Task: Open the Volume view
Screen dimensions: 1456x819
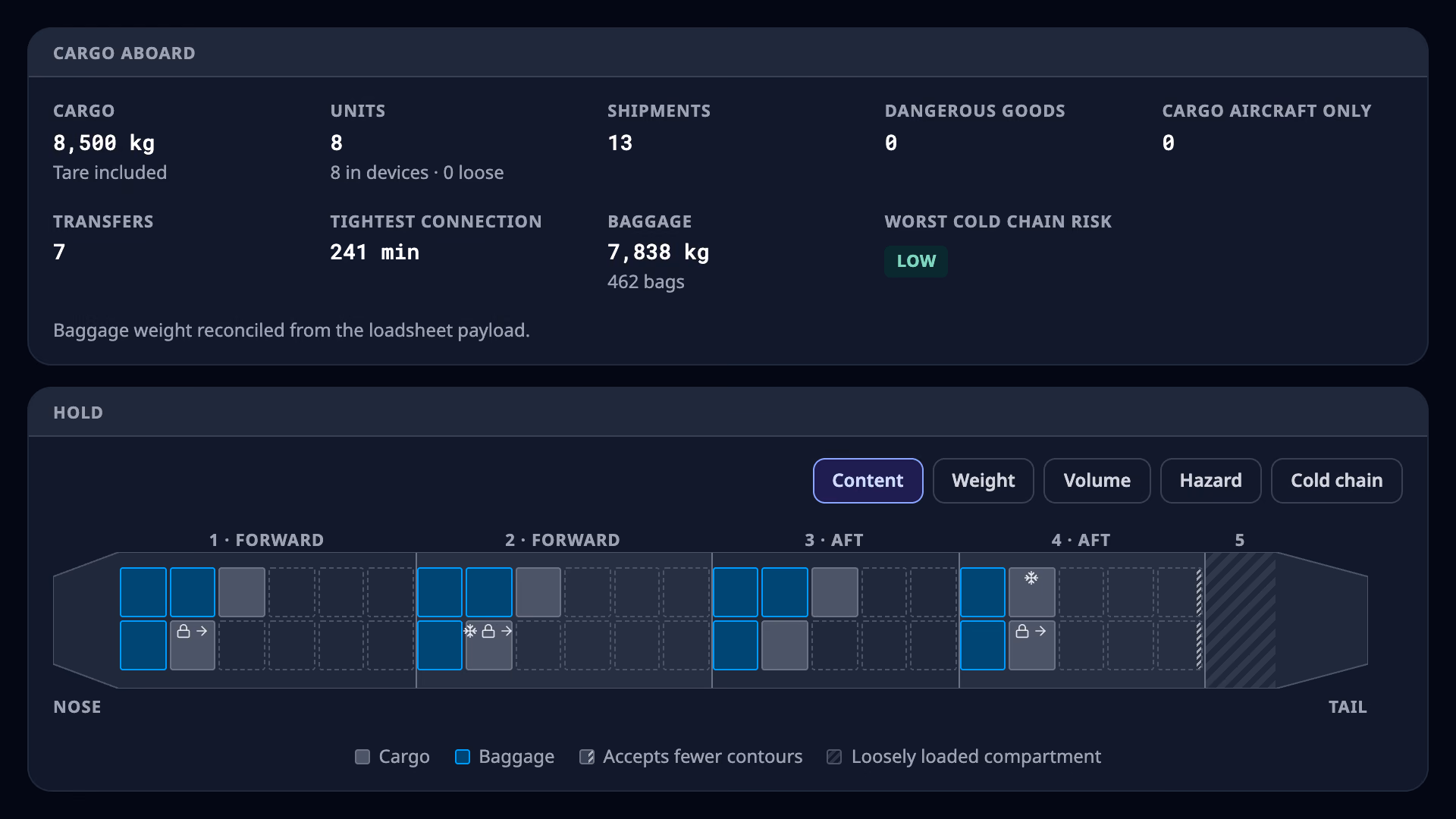Action: 1097,481
